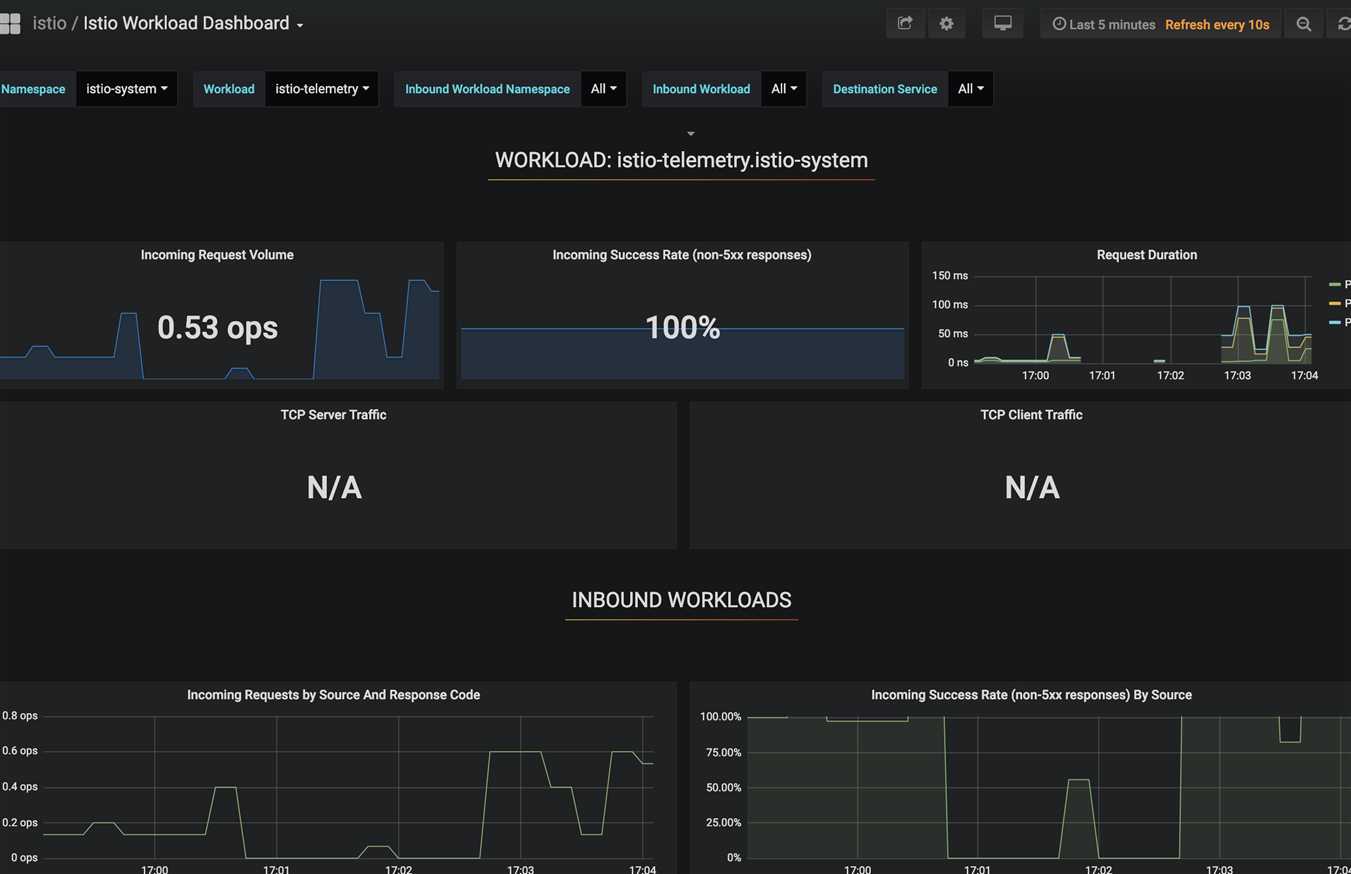Screen dimensions: 1351x874
Task: Open Incoming Request Volume panel title
Action: click(x=217, y=255)
